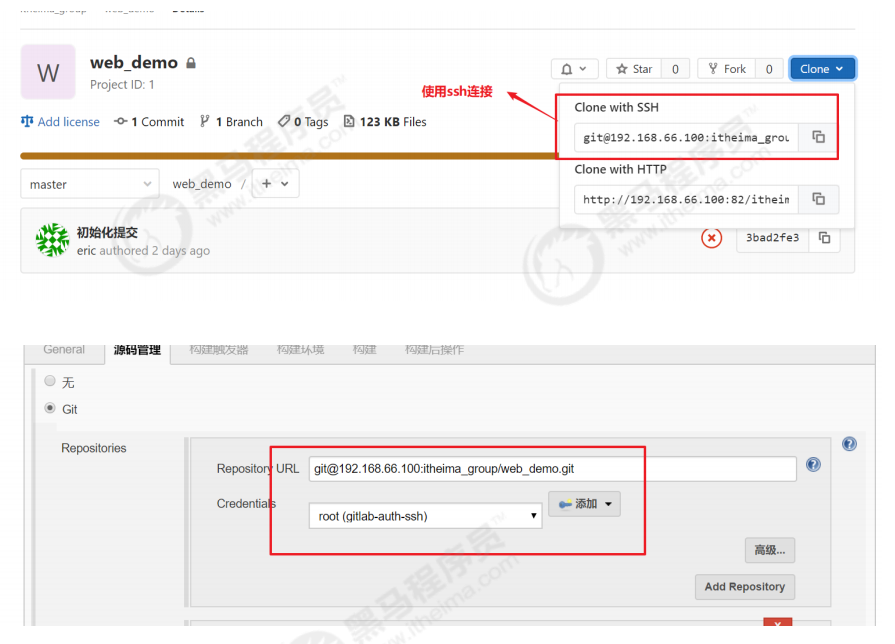
Task: Open the Clone dropdown button
Action: (822, 69)
